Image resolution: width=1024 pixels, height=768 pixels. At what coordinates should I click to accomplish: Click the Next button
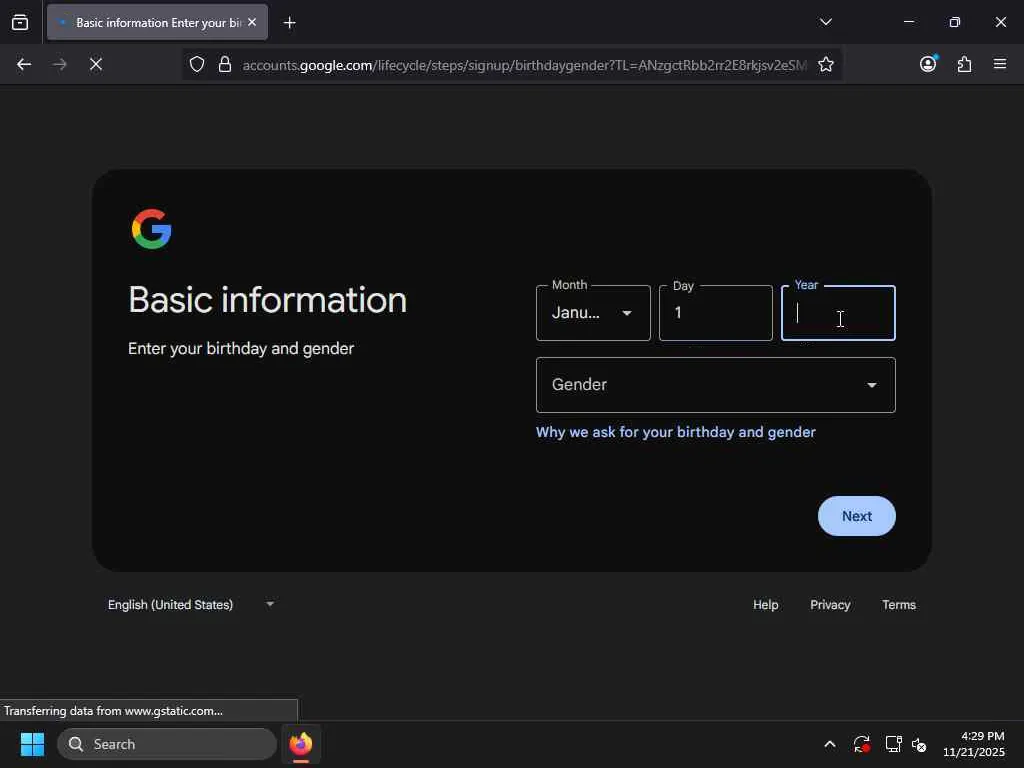(856, 516)
